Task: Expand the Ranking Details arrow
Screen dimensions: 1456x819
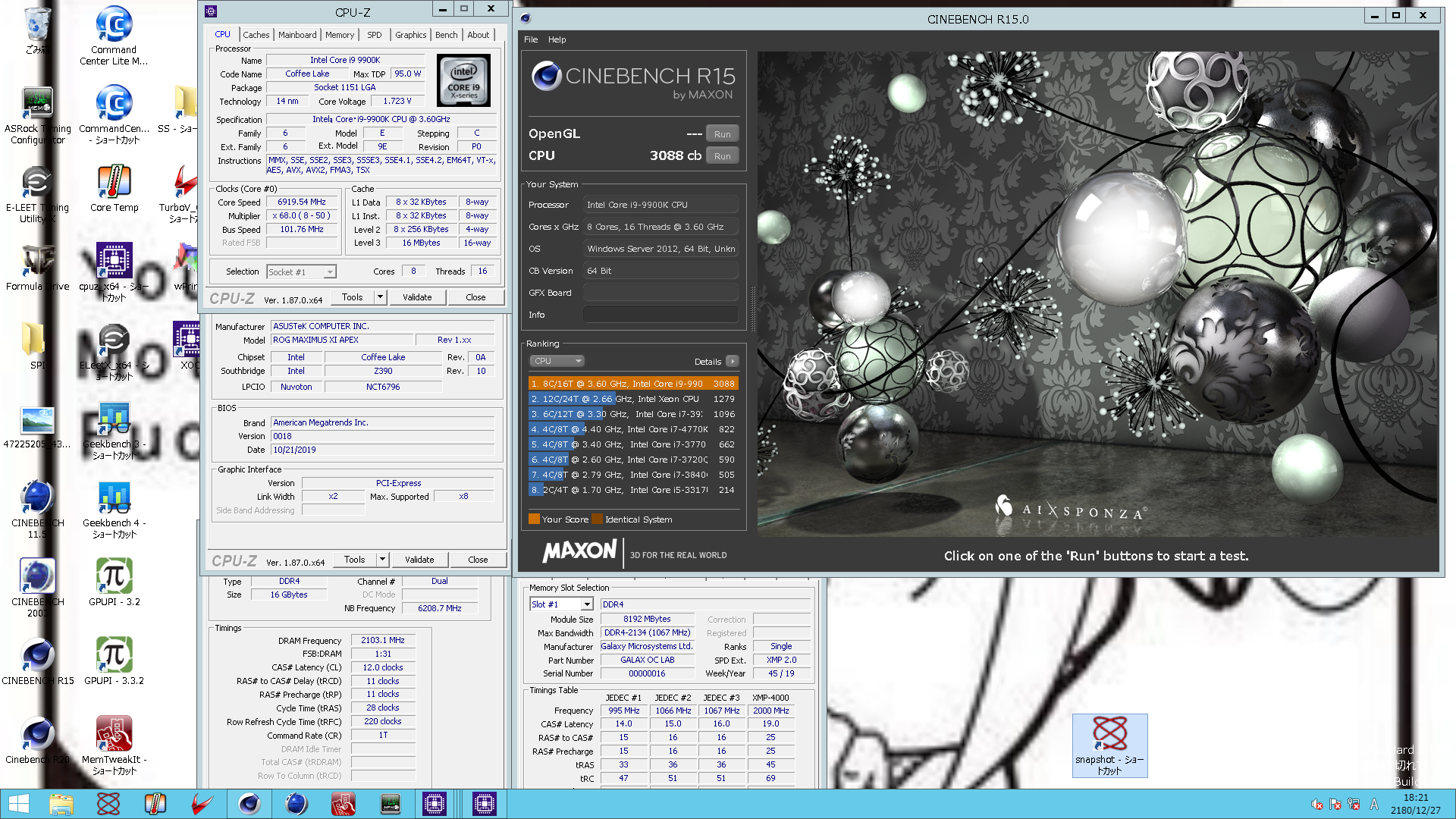Action: click(x=732, y=361)
